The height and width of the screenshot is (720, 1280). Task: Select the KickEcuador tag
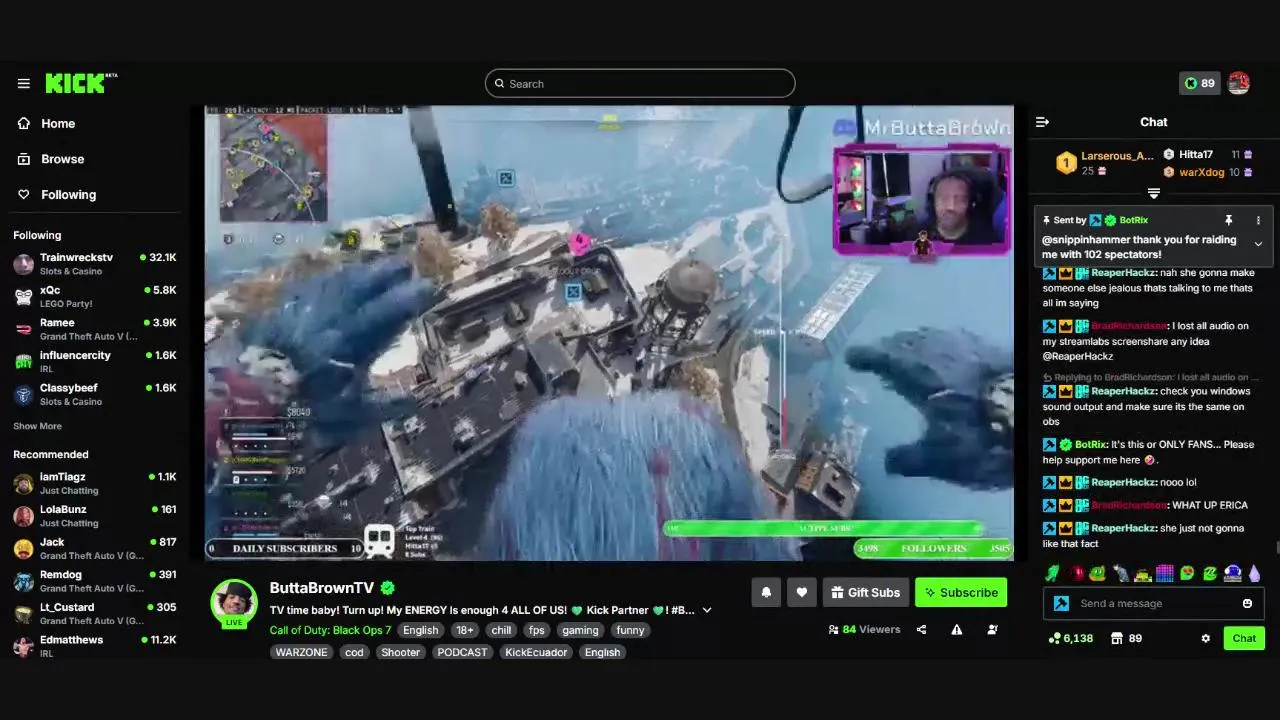[x=536, y=652]
